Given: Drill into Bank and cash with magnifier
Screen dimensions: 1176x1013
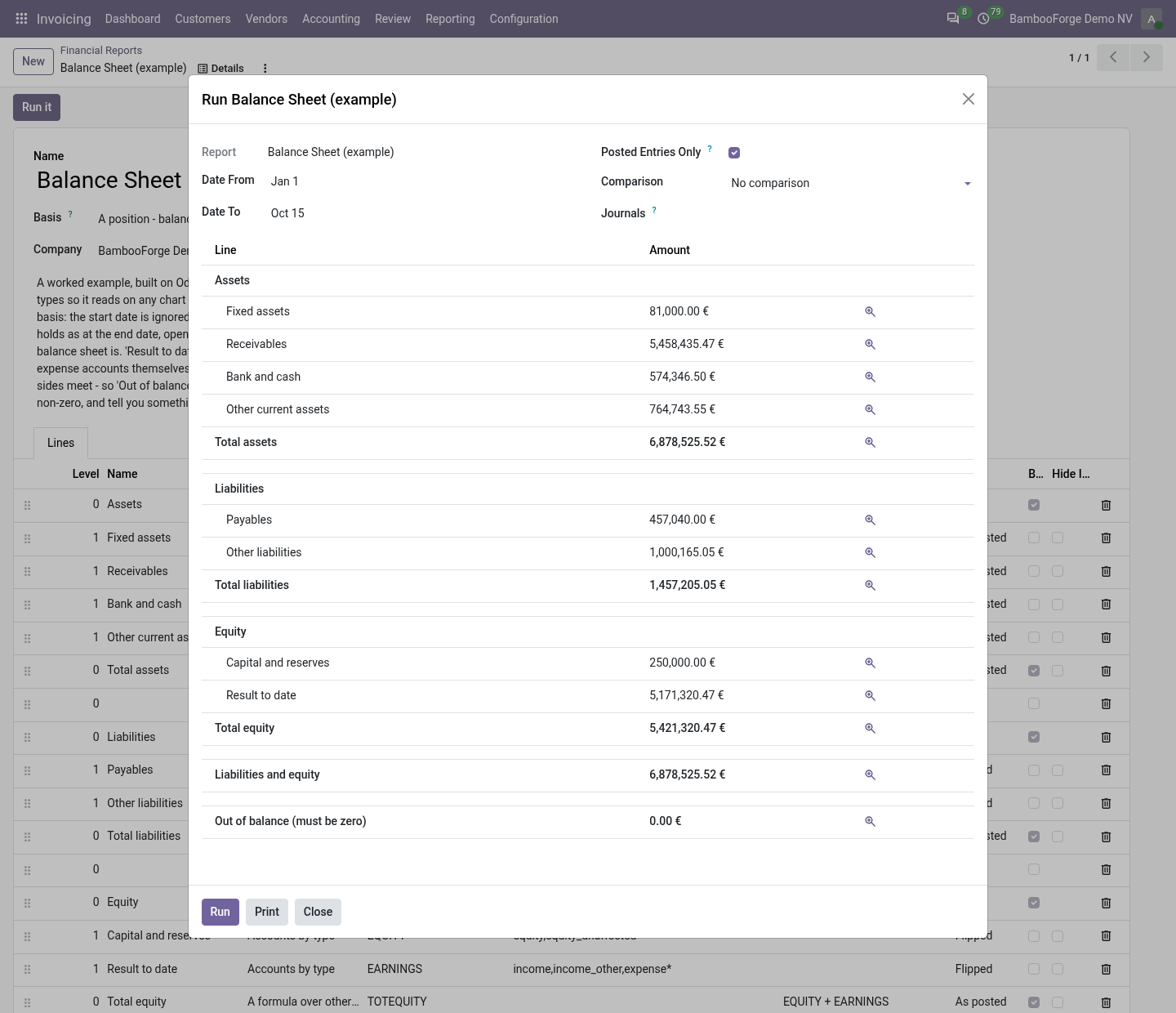Looking at the screenshot, I should [870, 377].
